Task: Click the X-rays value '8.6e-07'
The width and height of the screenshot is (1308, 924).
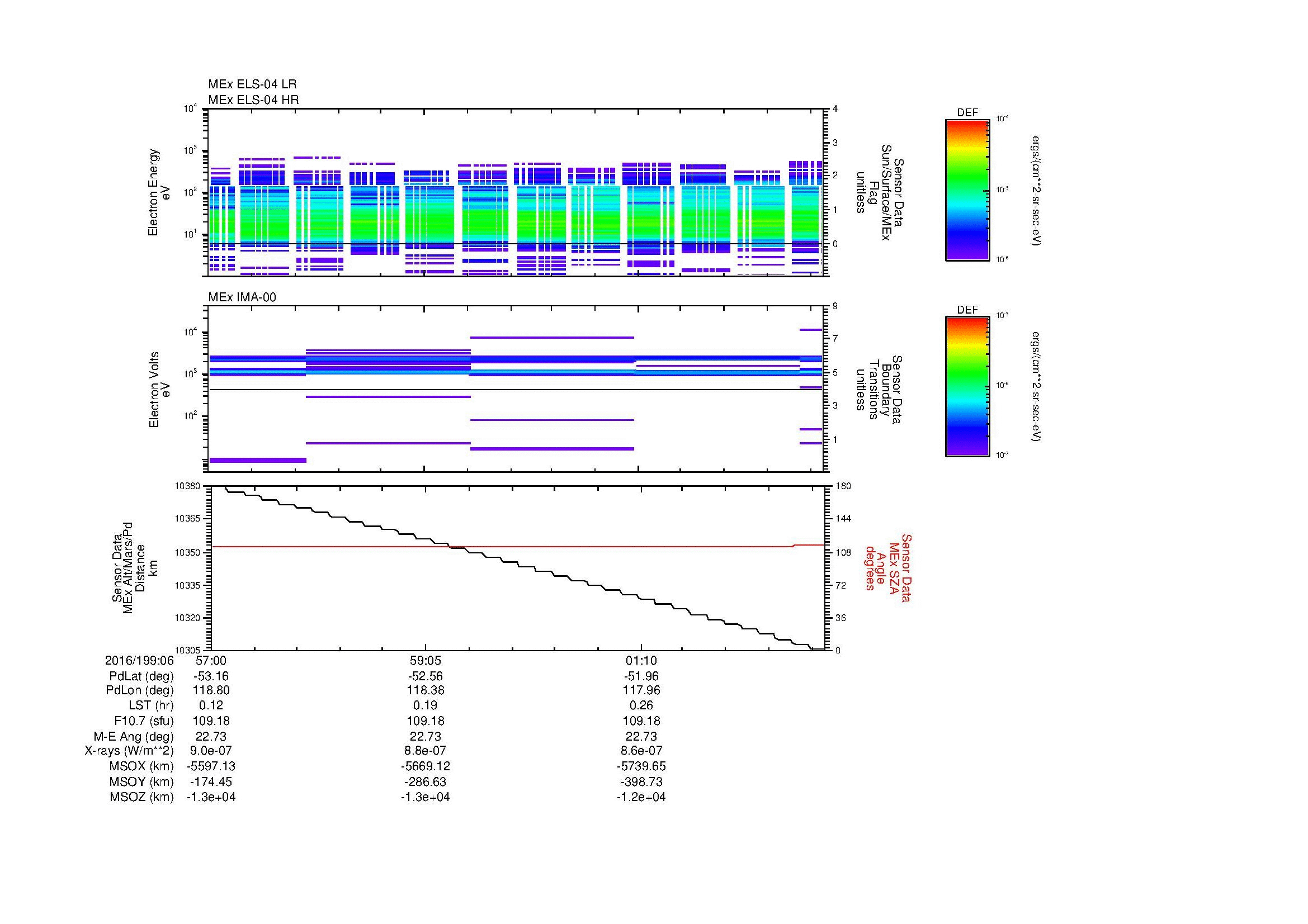Action: coord(641,751)
